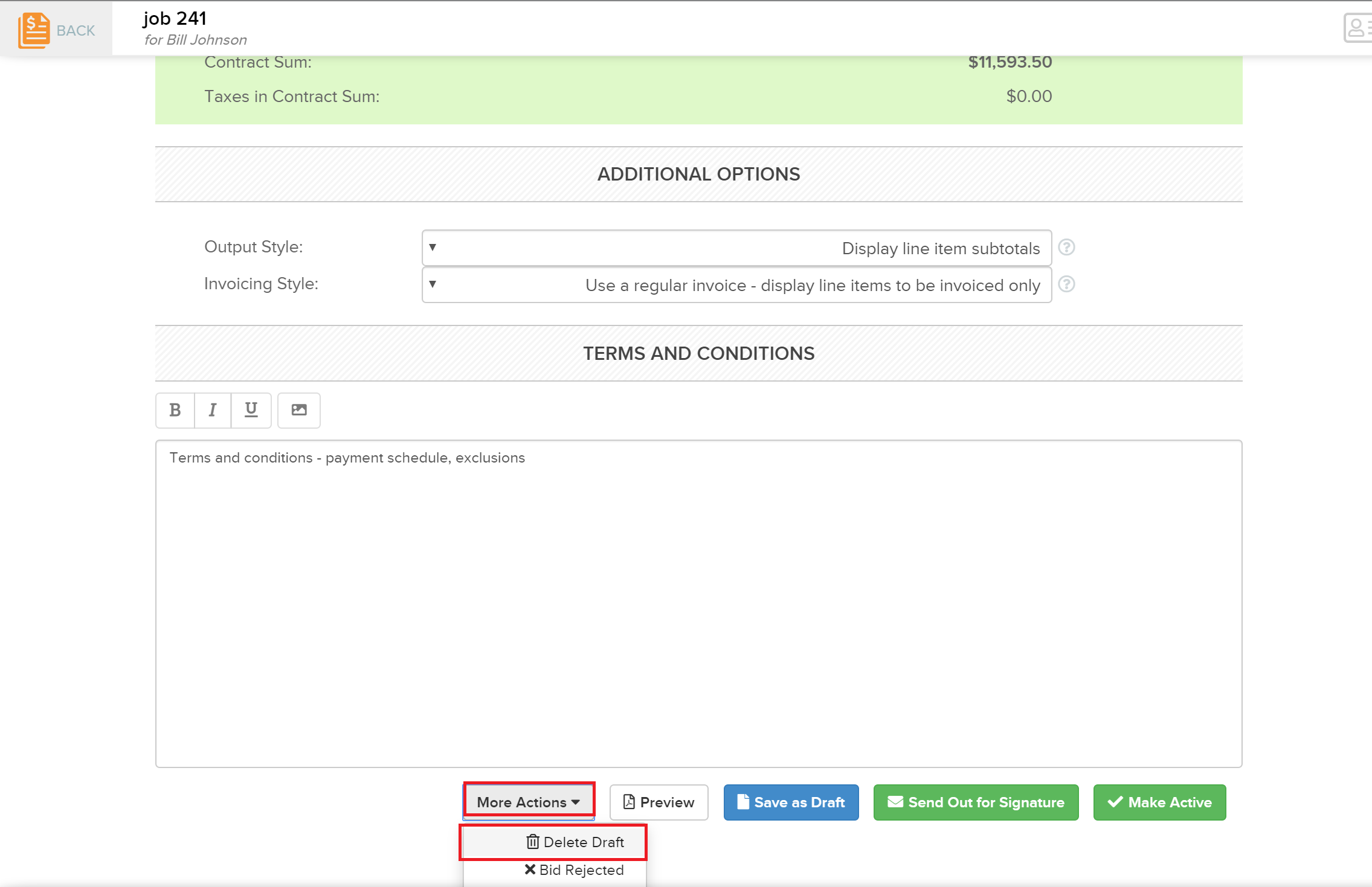Toggle underline formatting in terms editor

251,411
